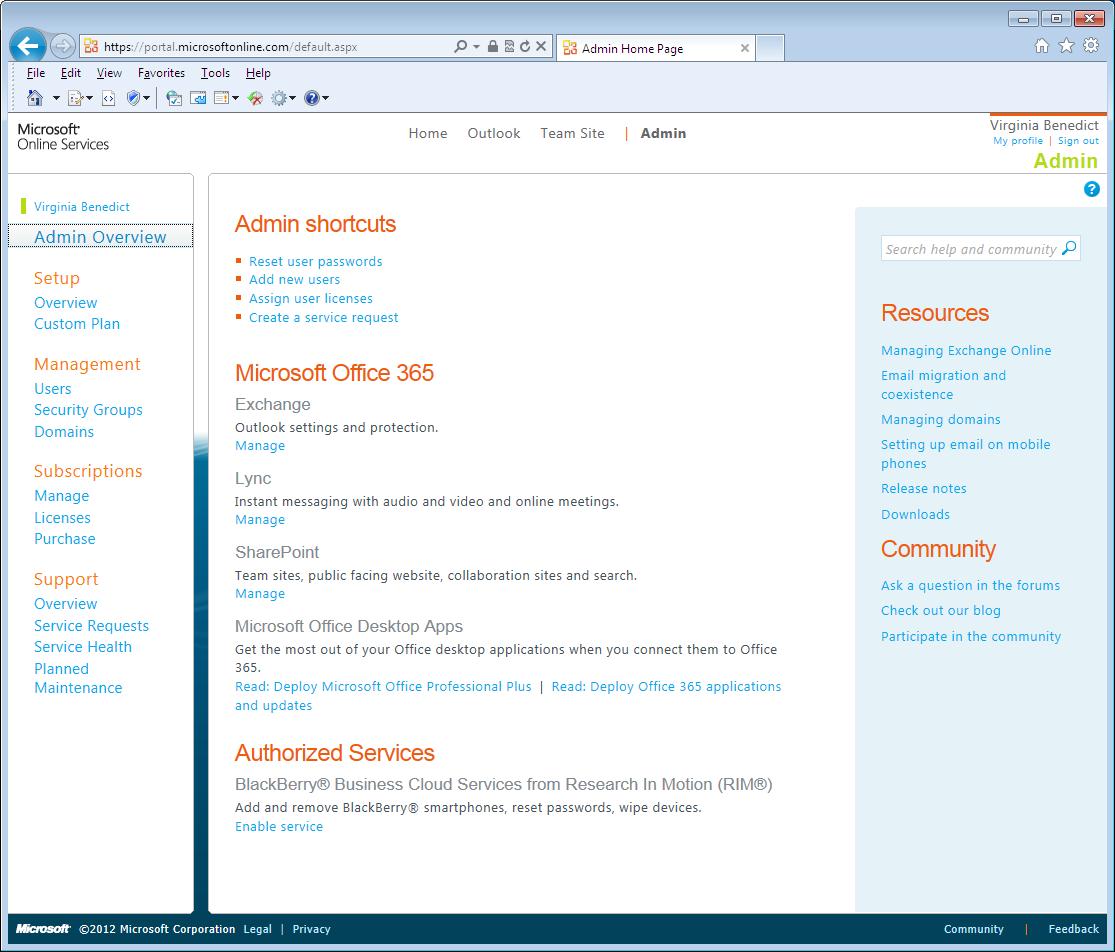This screenshot has height=952, width=1115.
Task: Click the search magnifier in help box
Action: click(1069, 248)
